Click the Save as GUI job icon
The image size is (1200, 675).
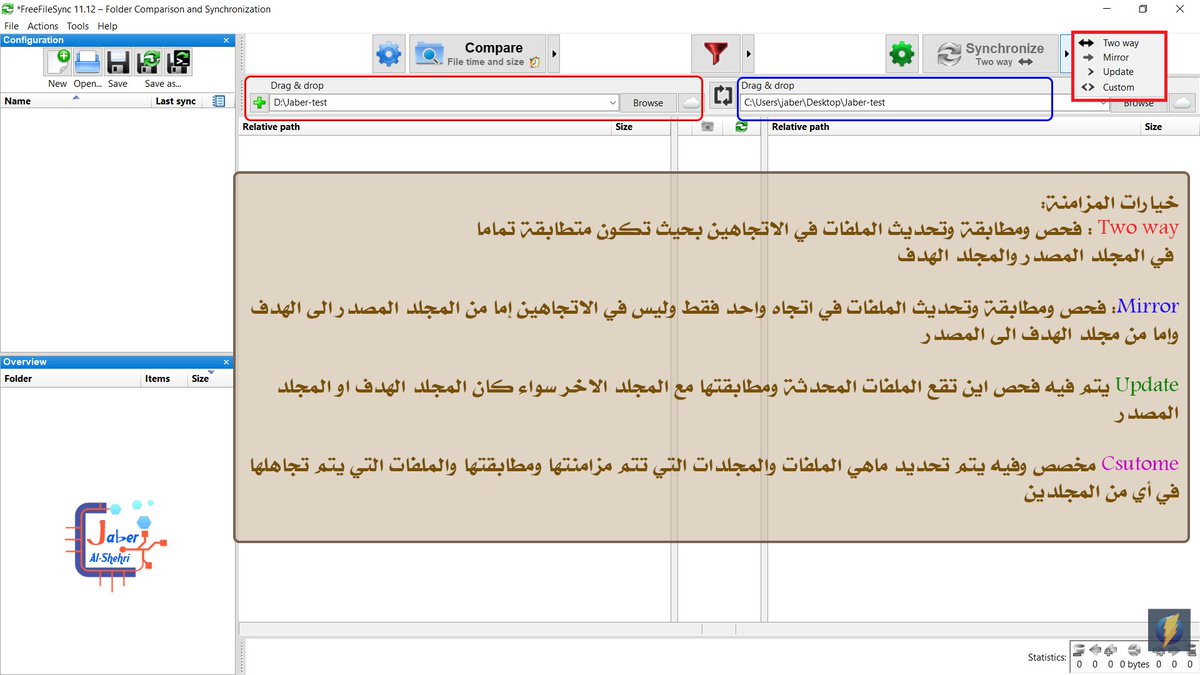coord(149,62)
